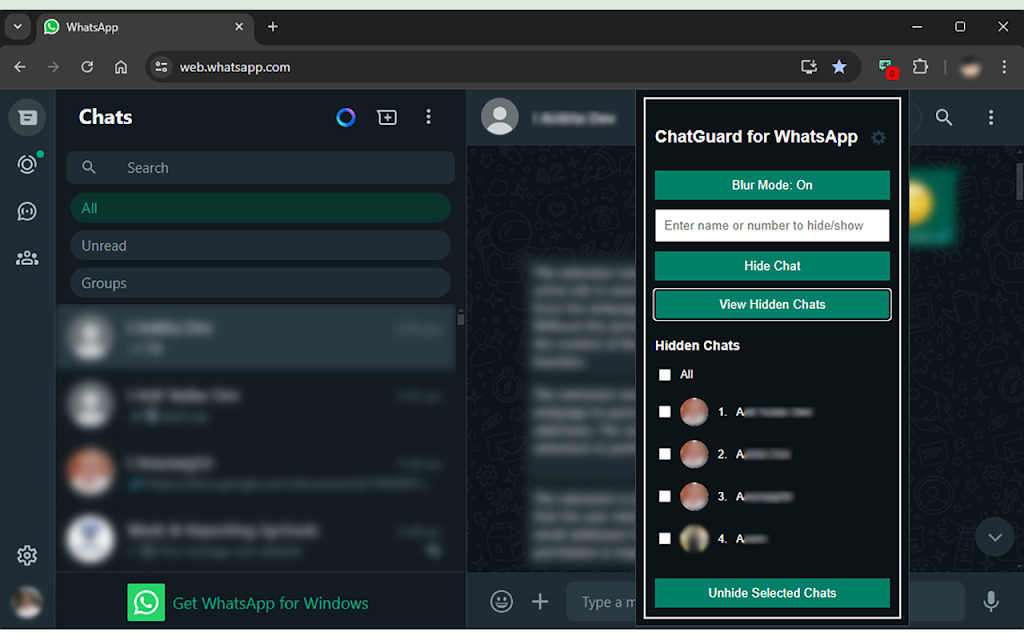1024x640 pixels.
Task: Click the bookmark star icon
Action: (x=839, y=67)
